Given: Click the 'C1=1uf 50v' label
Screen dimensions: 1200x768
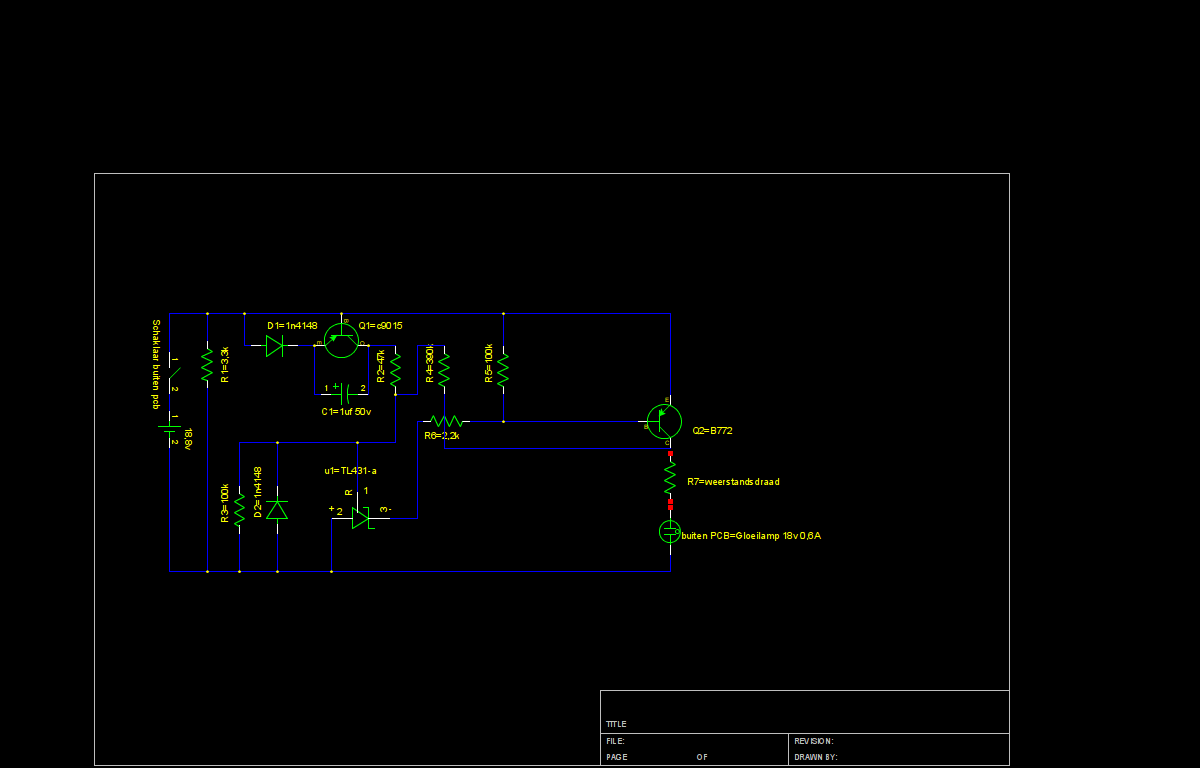Looking at the screenshot, I should pos(346,412).
